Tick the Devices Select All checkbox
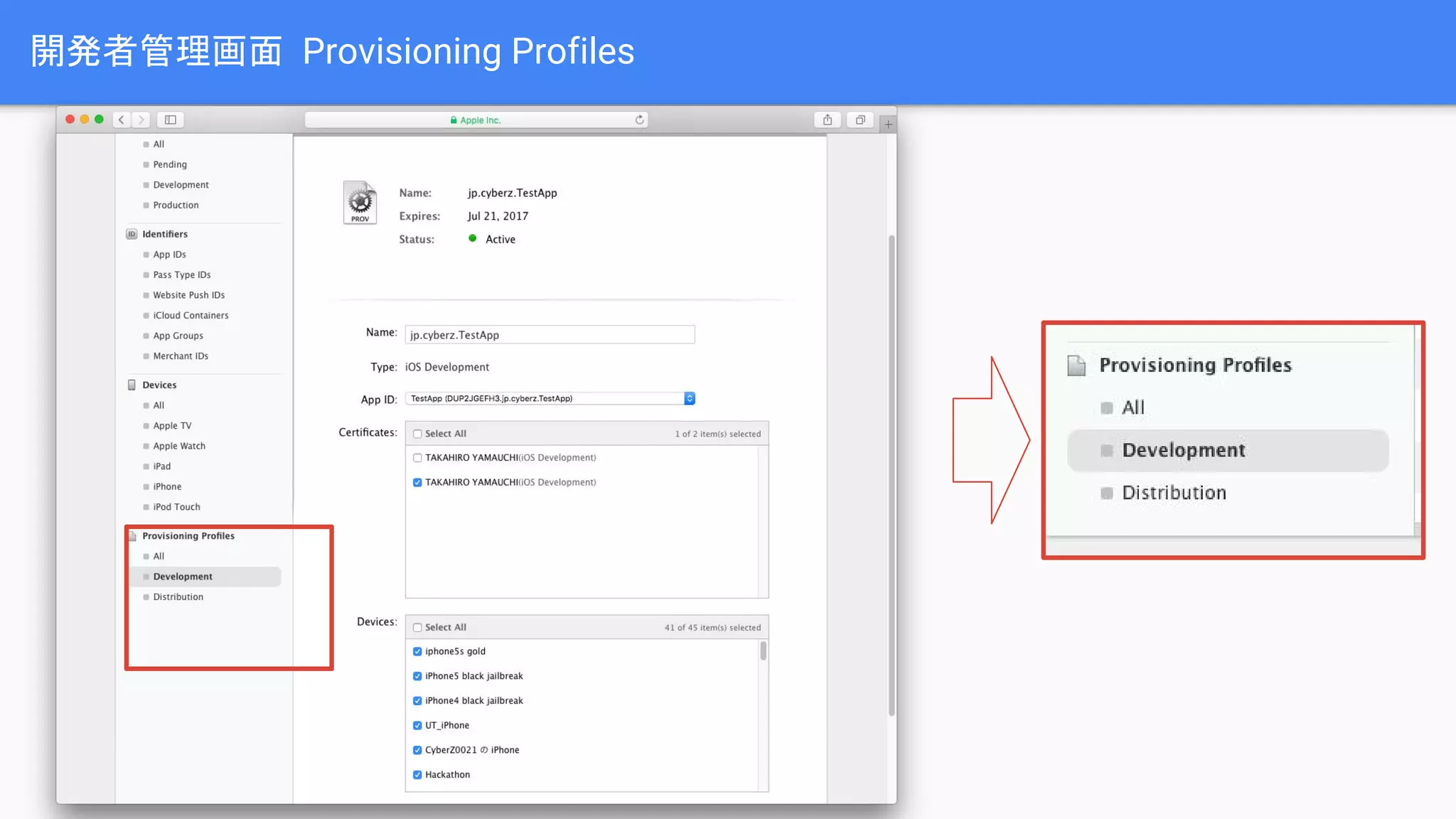The image size is (1456, 819). pyautogui.click(x=417, y=628)
